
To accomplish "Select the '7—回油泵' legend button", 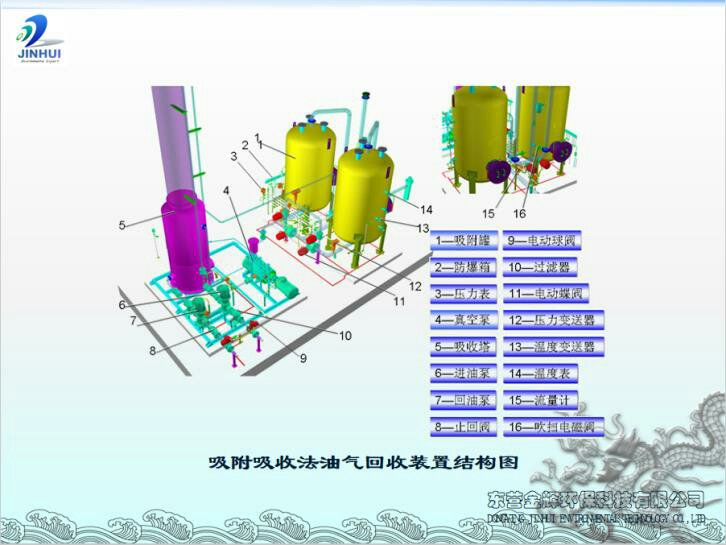I will click(463, 400).
